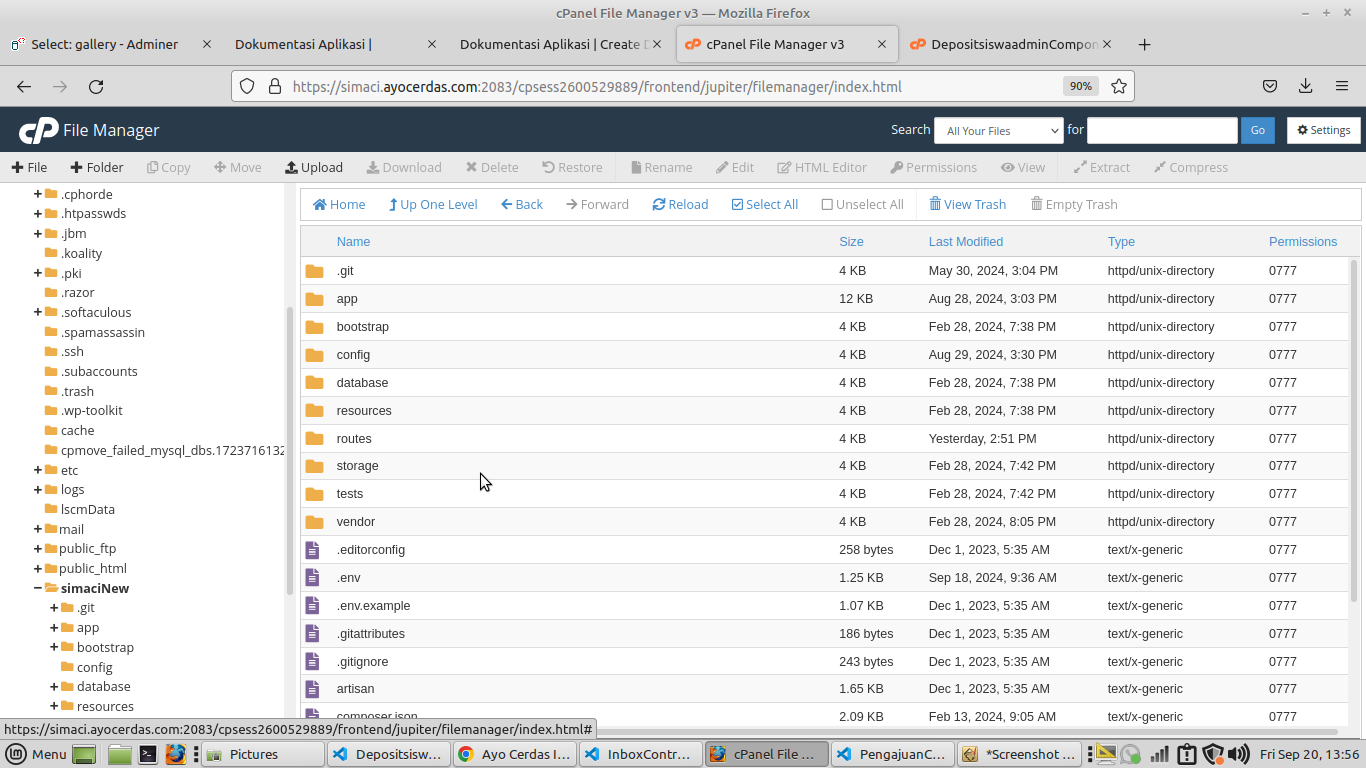The image size is (1366, 768).
Task: Sort files by Last Modified column
Action: (x=965, y=241)
